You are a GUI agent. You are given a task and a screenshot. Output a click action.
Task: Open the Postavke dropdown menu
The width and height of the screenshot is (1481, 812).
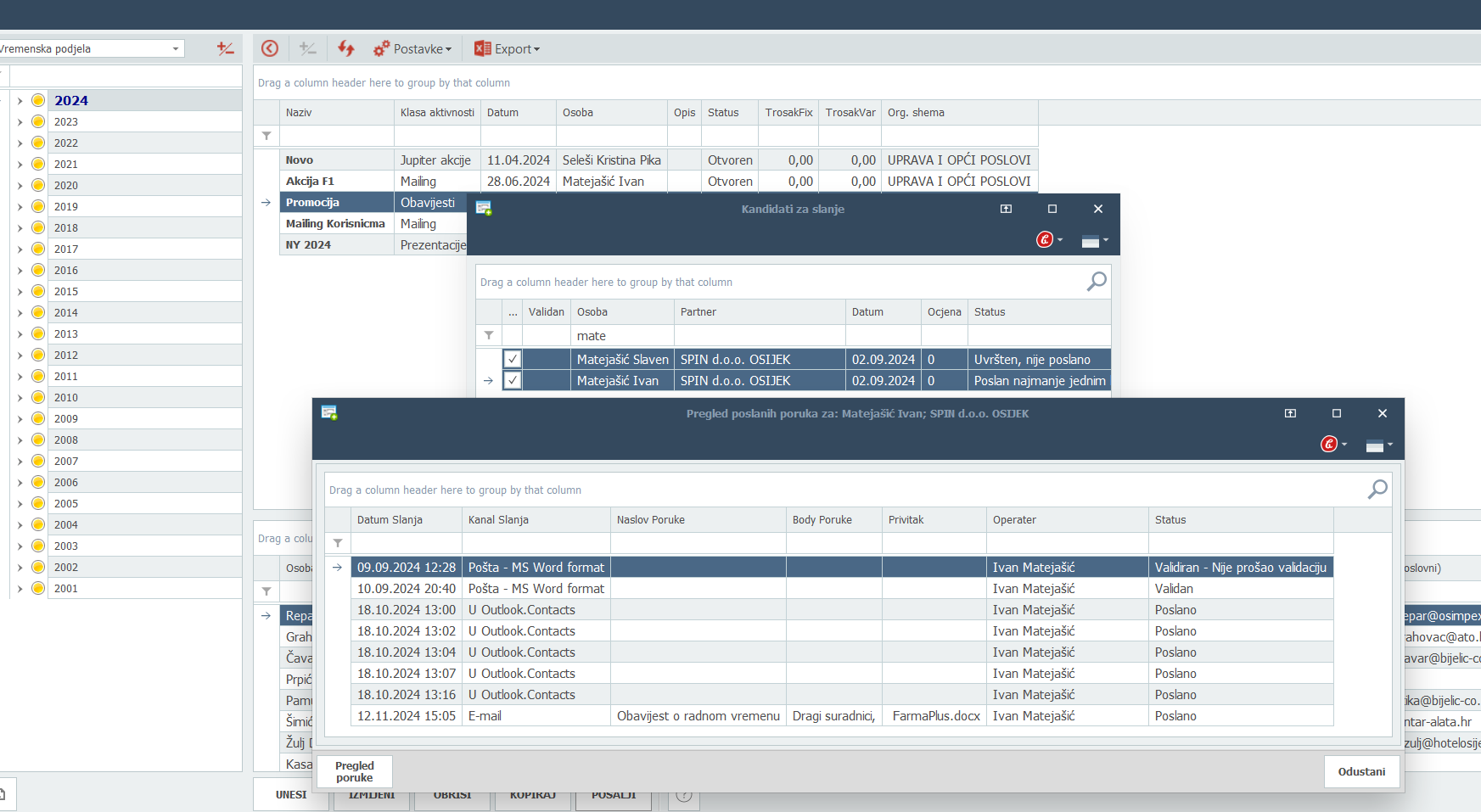[413, 48]
